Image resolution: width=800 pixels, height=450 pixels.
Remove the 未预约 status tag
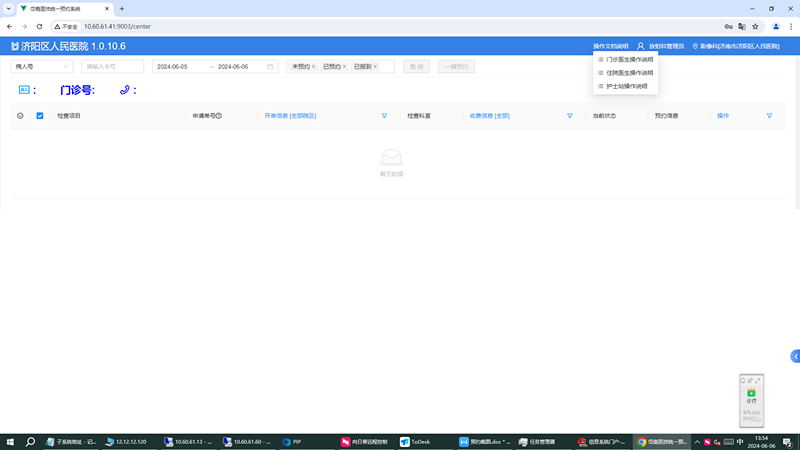[313, 67]
